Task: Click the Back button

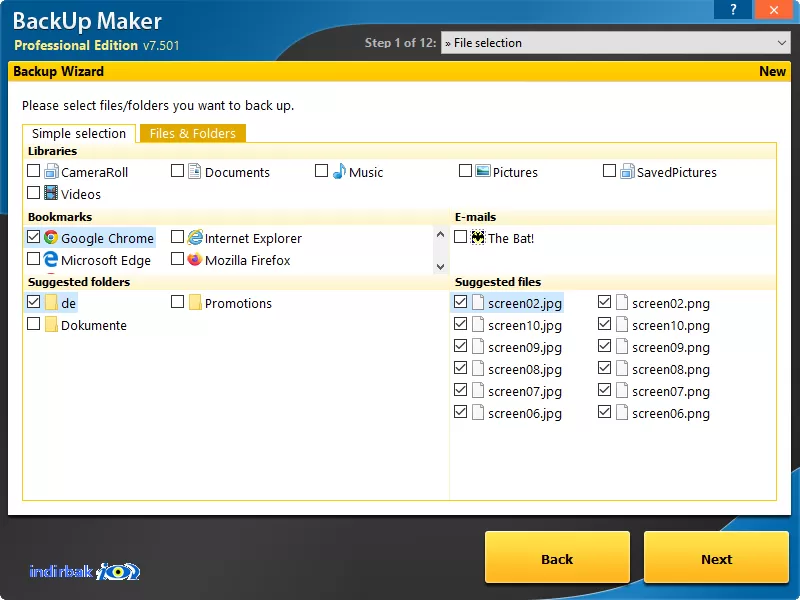Action: pyautogui.click(x=557, y=559)
